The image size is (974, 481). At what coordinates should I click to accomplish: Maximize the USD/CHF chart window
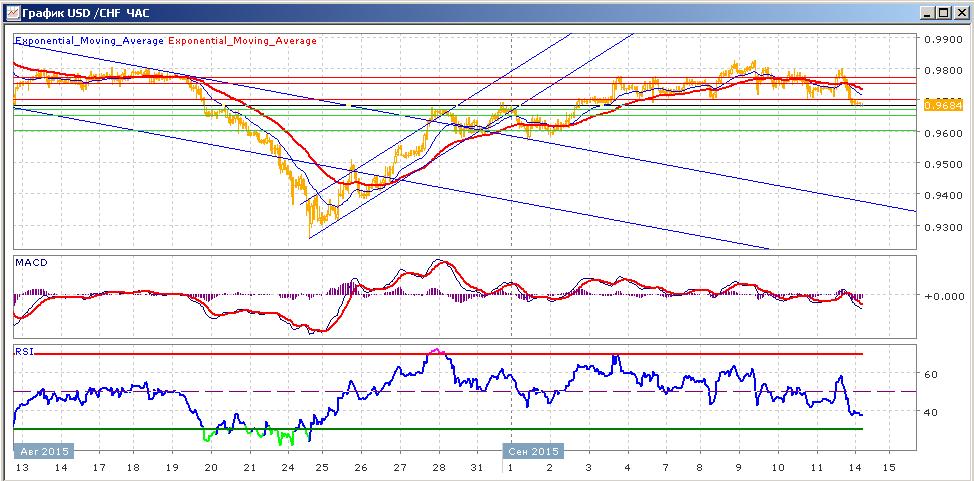[x=943, y=12]
